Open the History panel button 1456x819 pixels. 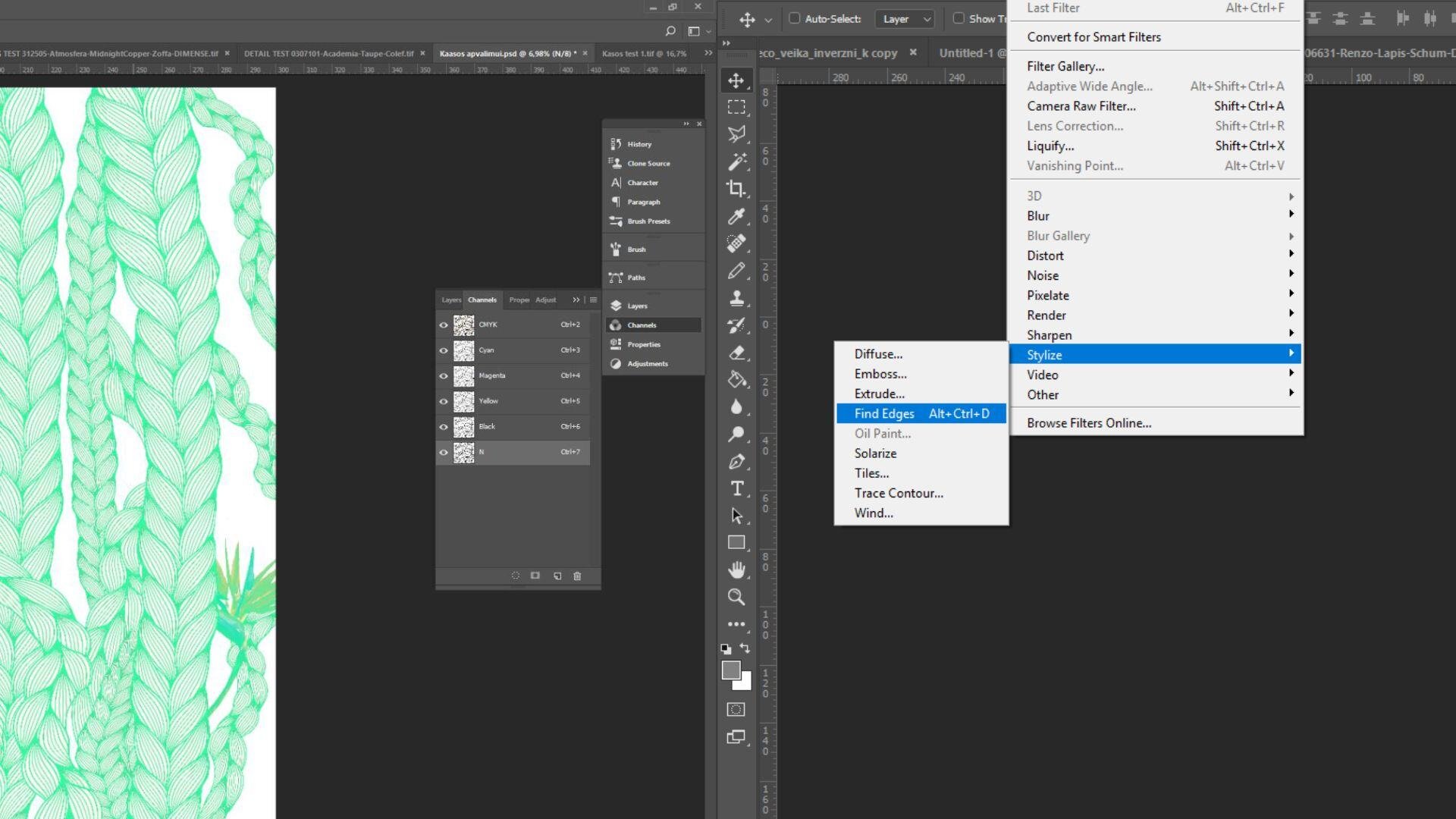click(x=639, y=144)
